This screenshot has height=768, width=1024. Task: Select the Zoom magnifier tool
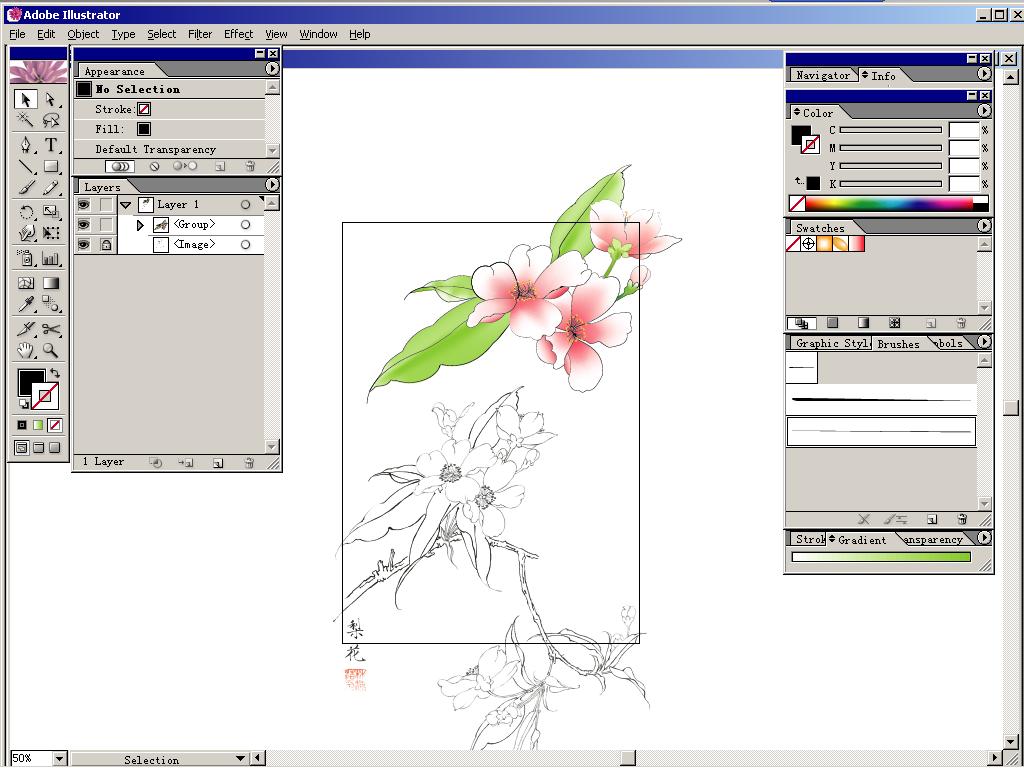pos(51,350)
